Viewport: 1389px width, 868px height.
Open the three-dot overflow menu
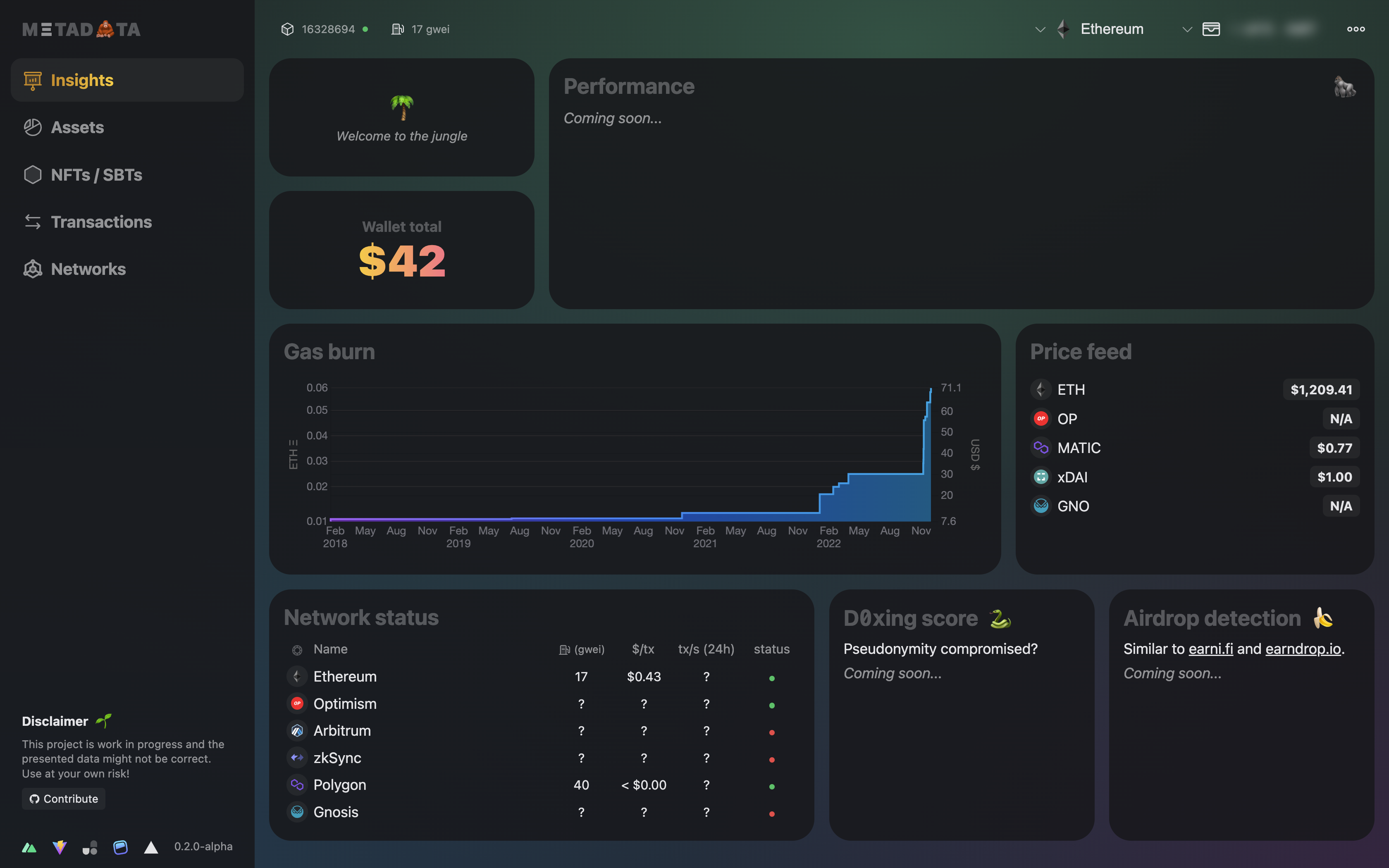[1355, 29]
